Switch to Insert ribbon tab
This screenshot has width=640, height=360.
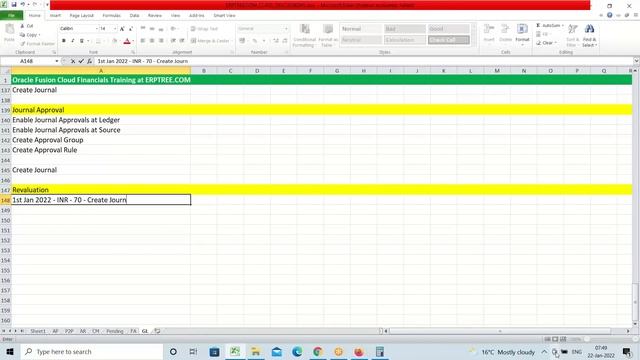[55, 16]
